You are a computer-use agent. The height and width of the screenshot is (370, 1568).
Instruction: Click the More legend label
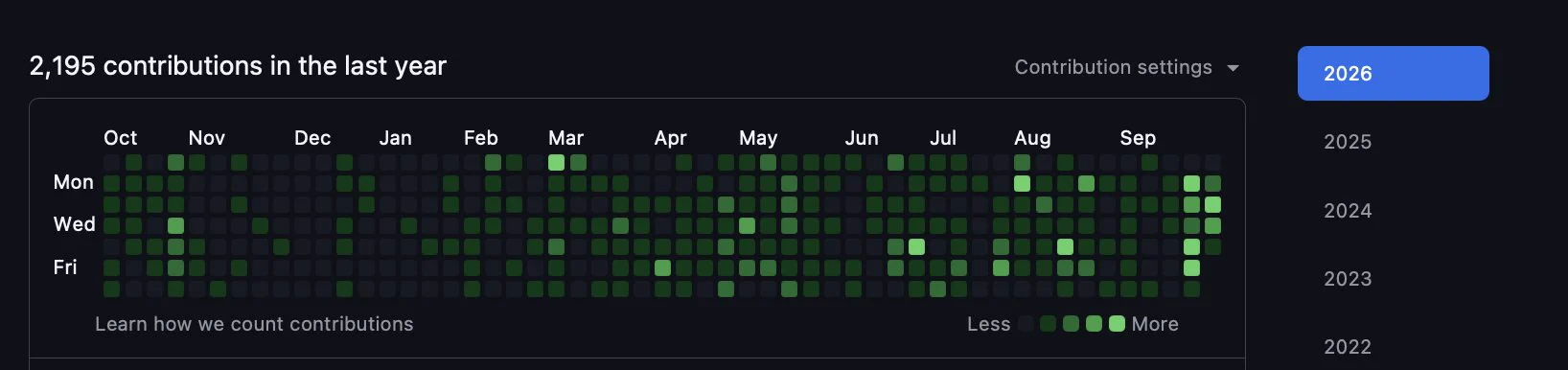tap(1155, 324)
